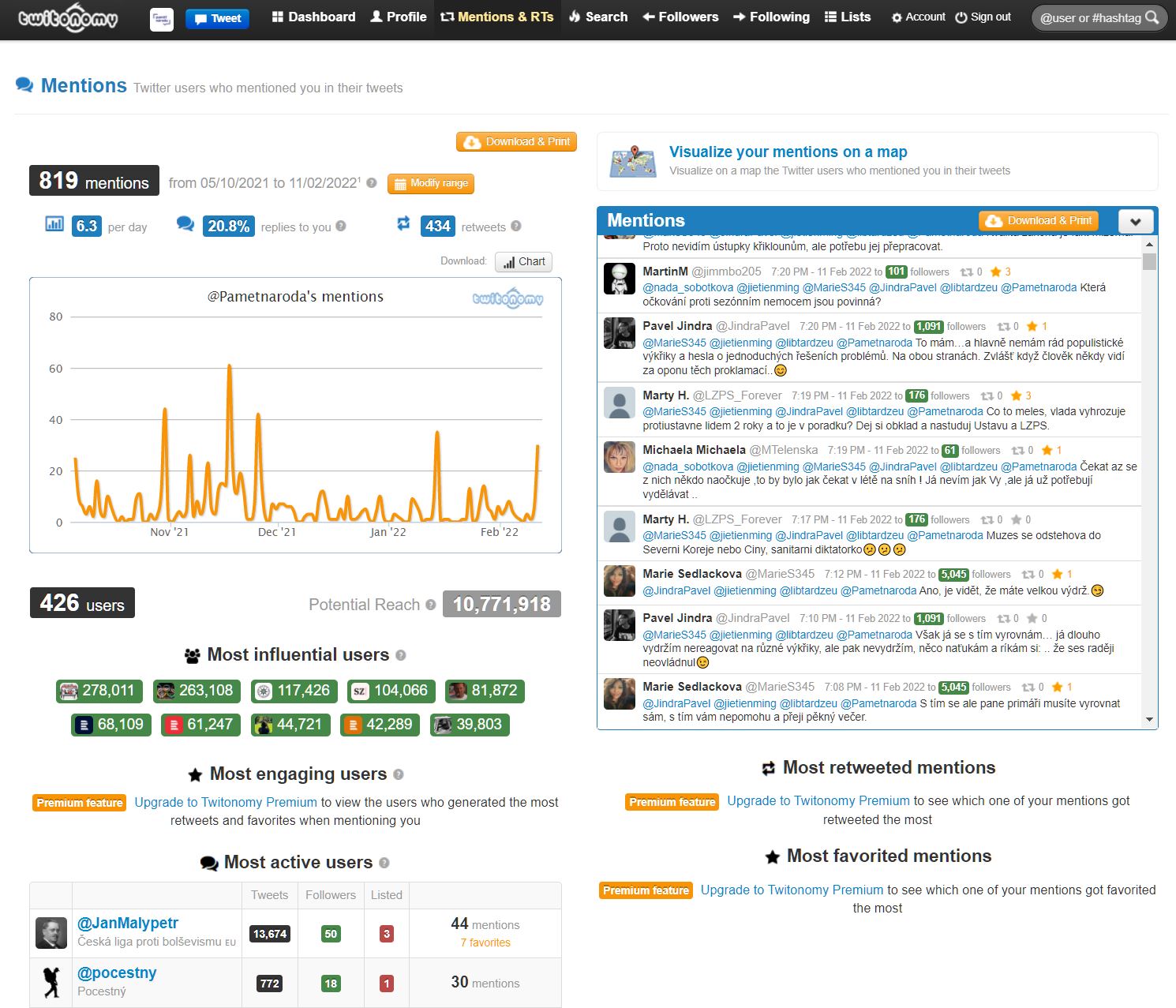Viewport: 1176px width, 1008px height.
Task: Click orange Download & Print above mentions count
Action: (x=516, y=142)
